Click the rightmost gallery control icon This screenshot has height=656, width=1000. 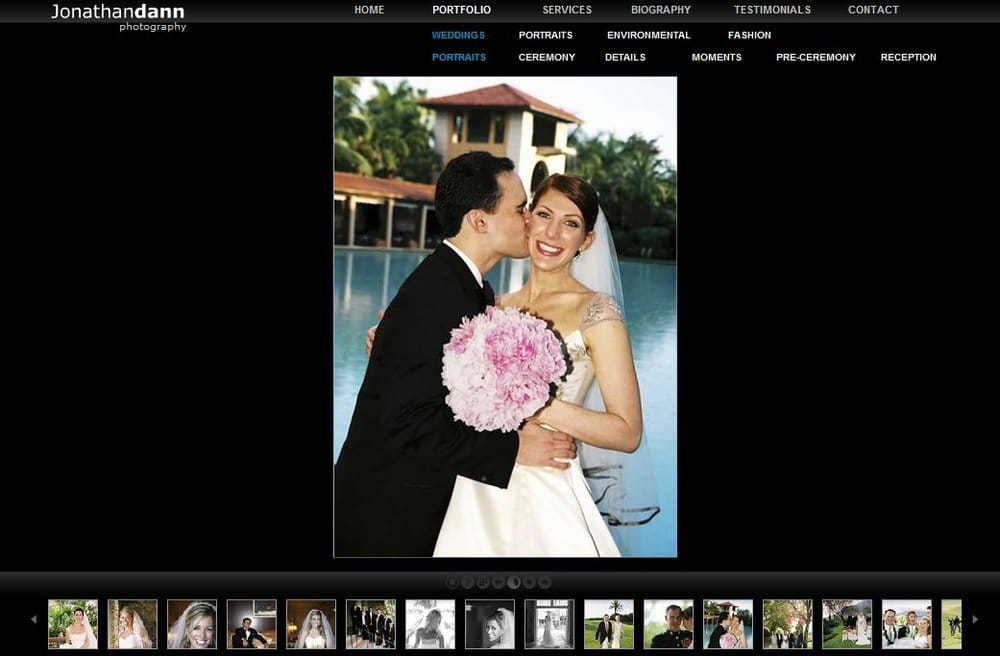coord(543,581)
